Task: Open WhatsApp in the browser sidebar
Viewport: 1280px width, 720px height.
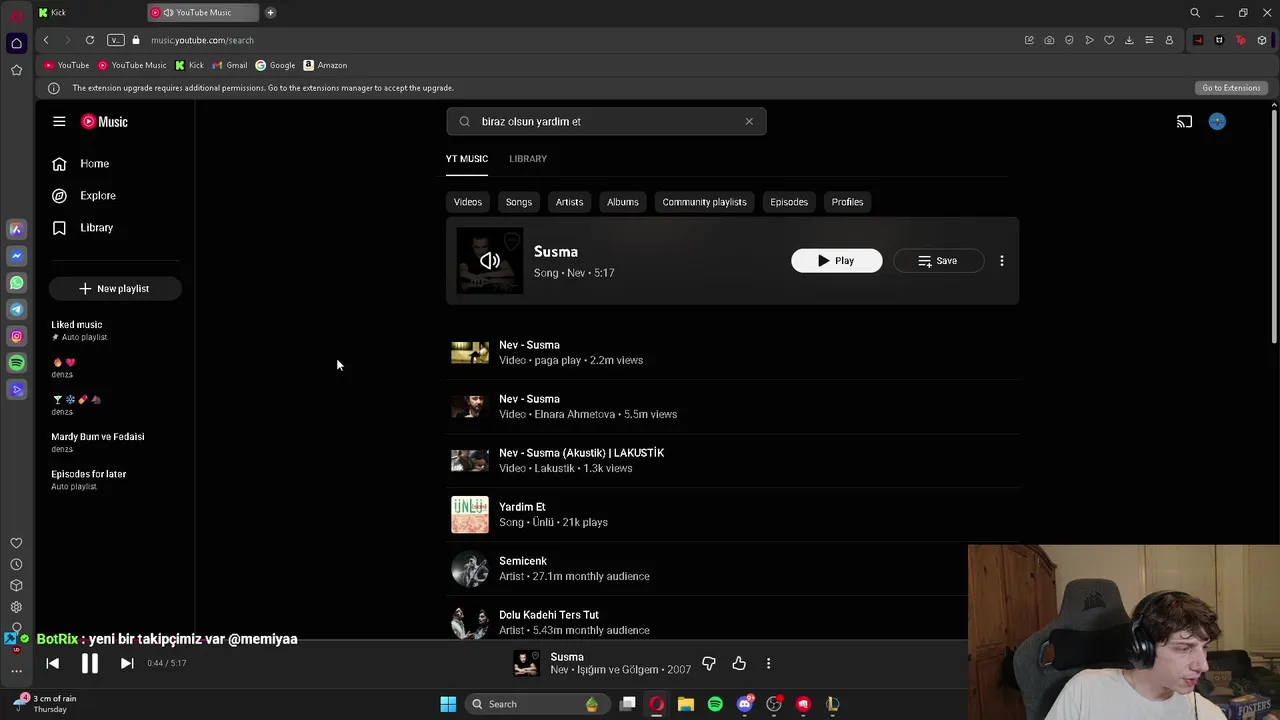Action: [x=16, y=283]
